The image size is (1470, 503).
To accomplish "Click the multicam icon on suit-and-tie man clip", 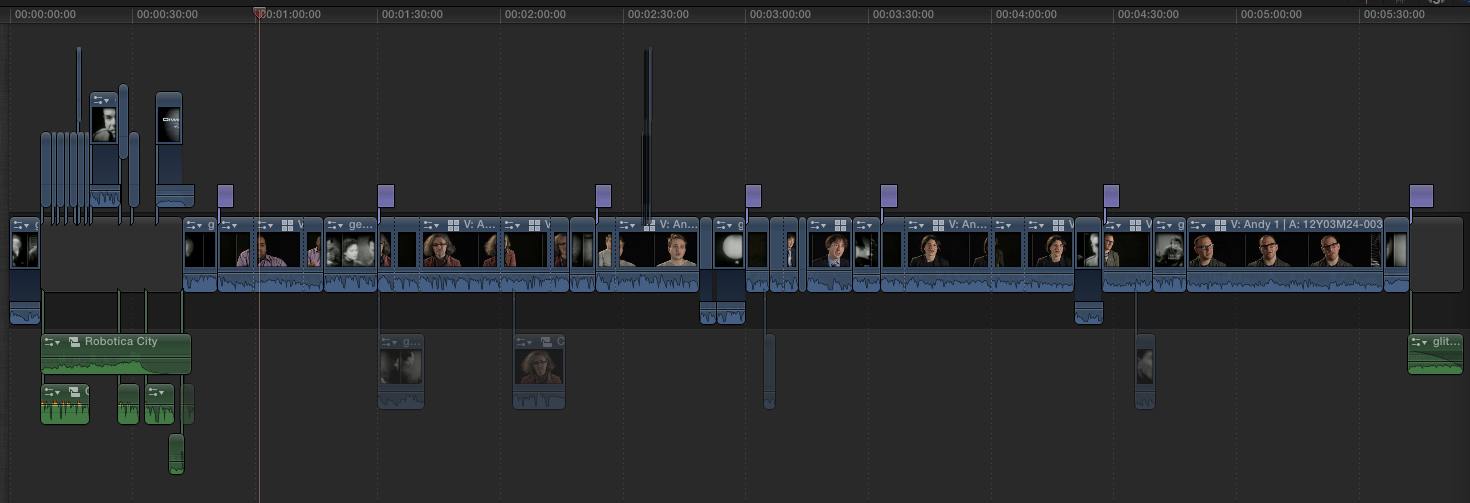I will click(839, 225).
